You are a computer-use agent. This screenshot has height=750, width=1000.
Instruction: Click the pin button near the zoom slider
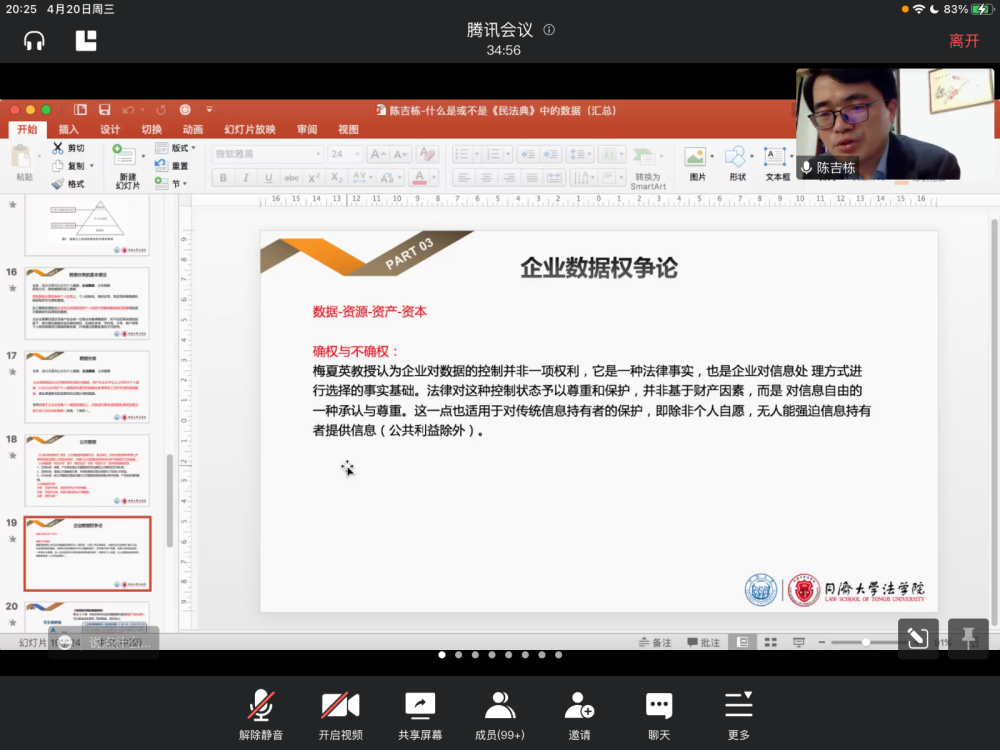pyautogui.click(x=968, y=637)
